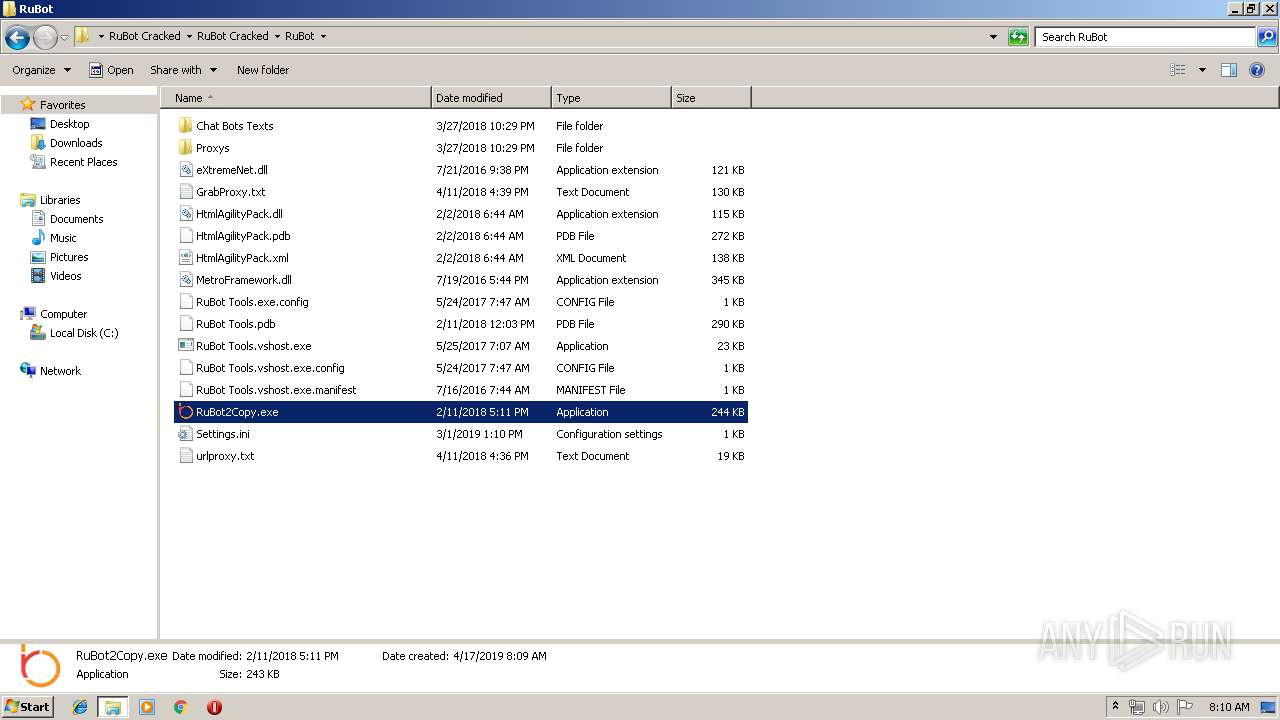Toggle the preview pane icon
Viewport: 1280px width, 720px height.
pos(1229,70)
